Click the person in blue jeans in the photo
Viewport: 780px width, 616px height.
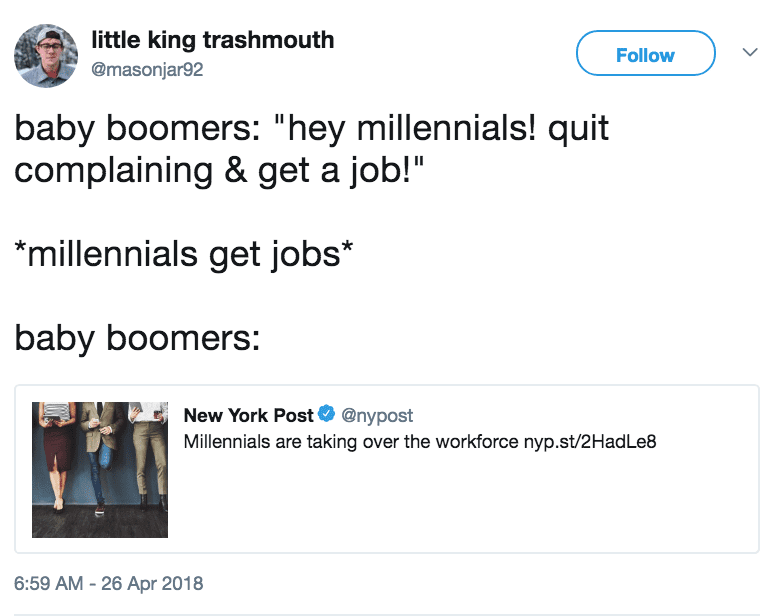(x=102, y=458)
